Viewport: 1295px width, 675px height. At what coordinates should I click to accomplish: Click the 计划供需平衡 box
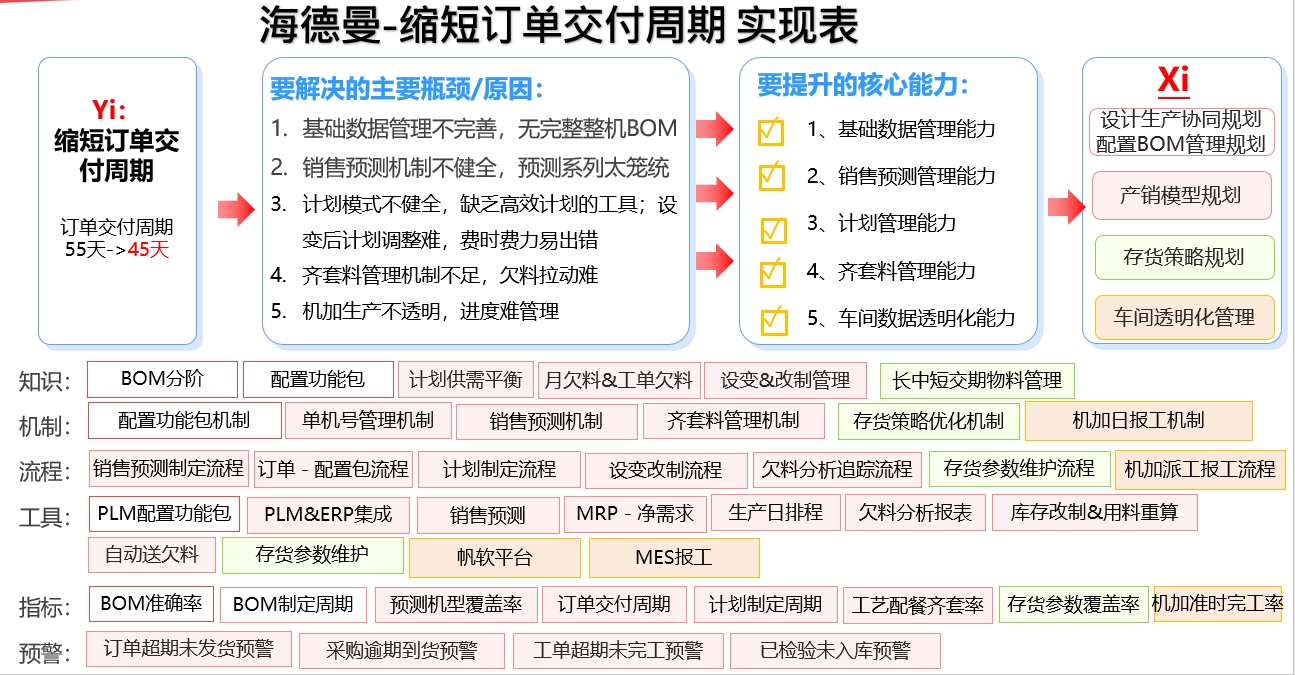pos(465,380)
